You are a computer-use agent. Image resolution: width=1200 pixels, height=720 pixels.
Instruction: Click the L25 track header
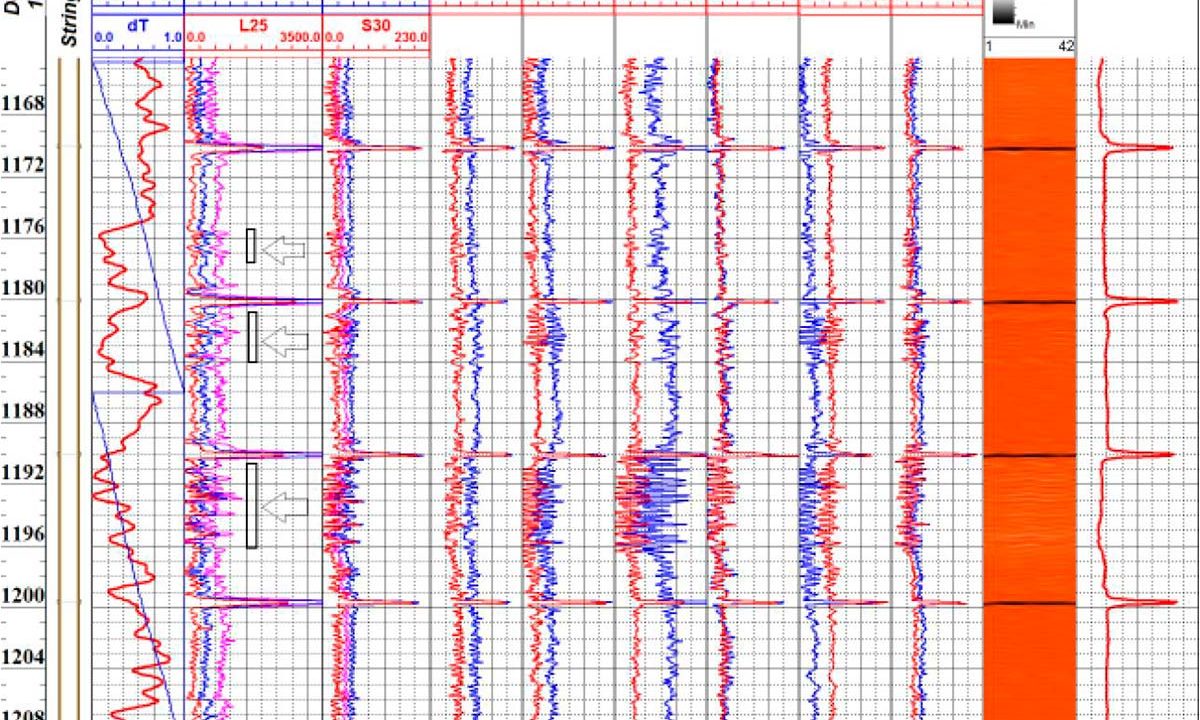point(253,28)
